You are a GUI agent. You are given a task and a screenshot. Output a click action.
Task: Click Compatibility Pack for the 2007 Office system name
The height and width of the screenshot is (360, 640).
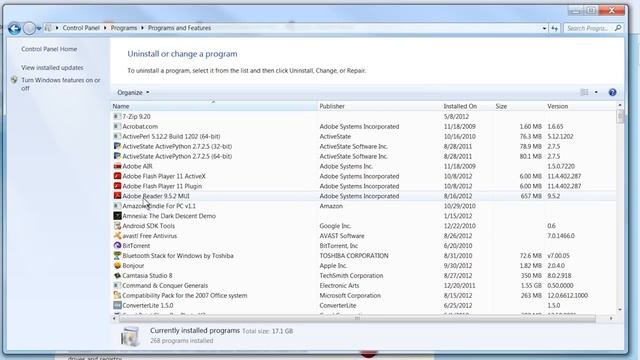pyautogui.click(x=184, y=296)
